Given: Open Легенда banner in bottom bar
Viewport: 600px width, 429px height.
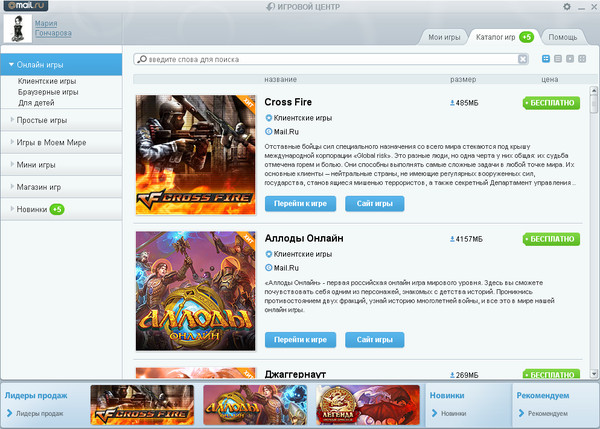Looking at the screenshot, I should point(368,405).
